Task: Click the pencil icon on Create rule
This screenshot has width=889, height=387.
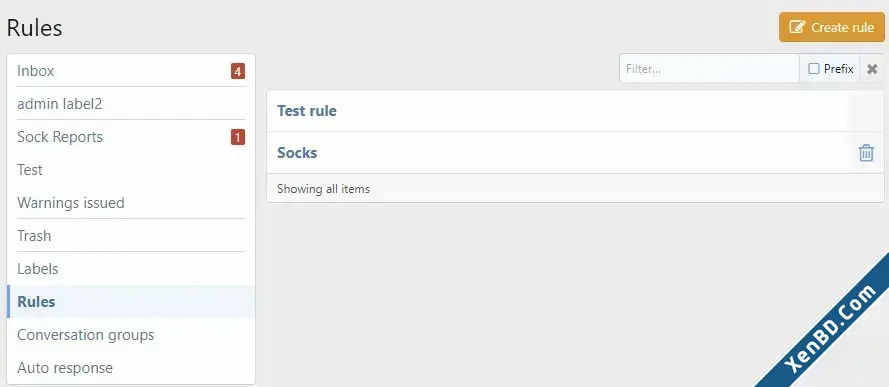Action: tap(797, 27)
